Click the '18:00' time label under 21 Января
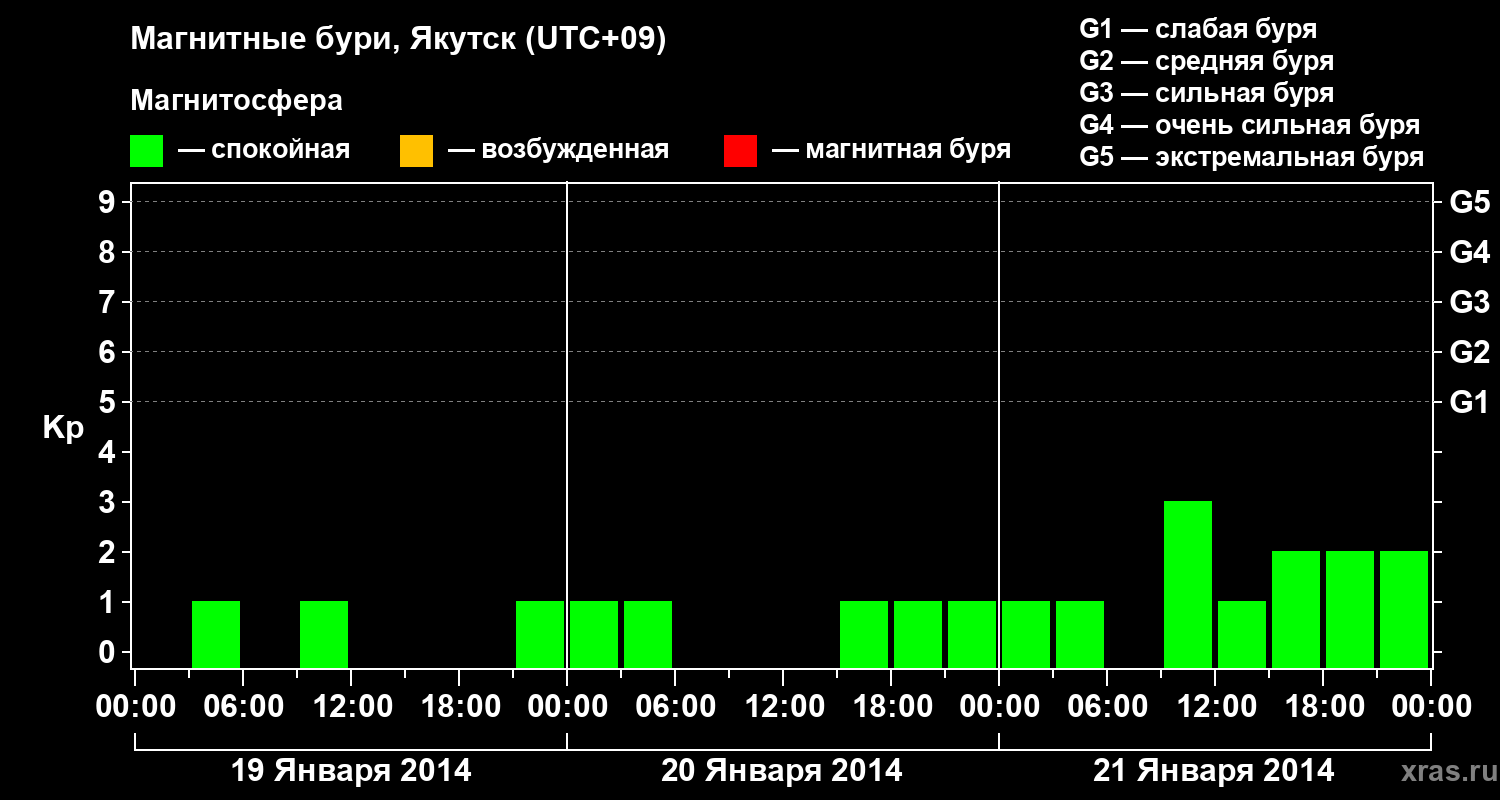 pyautogui.click(x=1323, y=707)
